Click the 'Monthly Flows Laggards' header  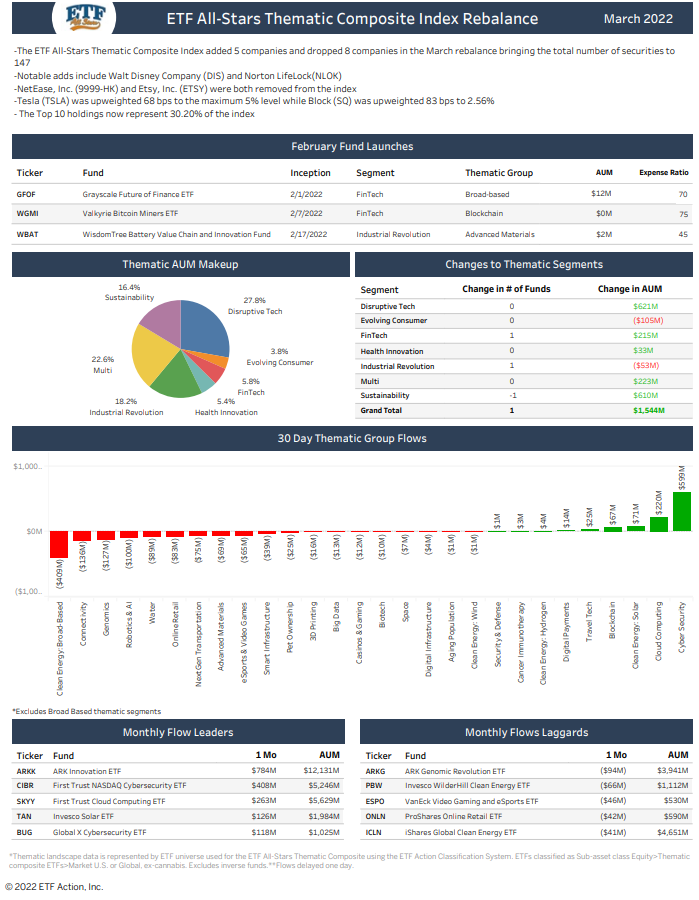click(526, 732)
